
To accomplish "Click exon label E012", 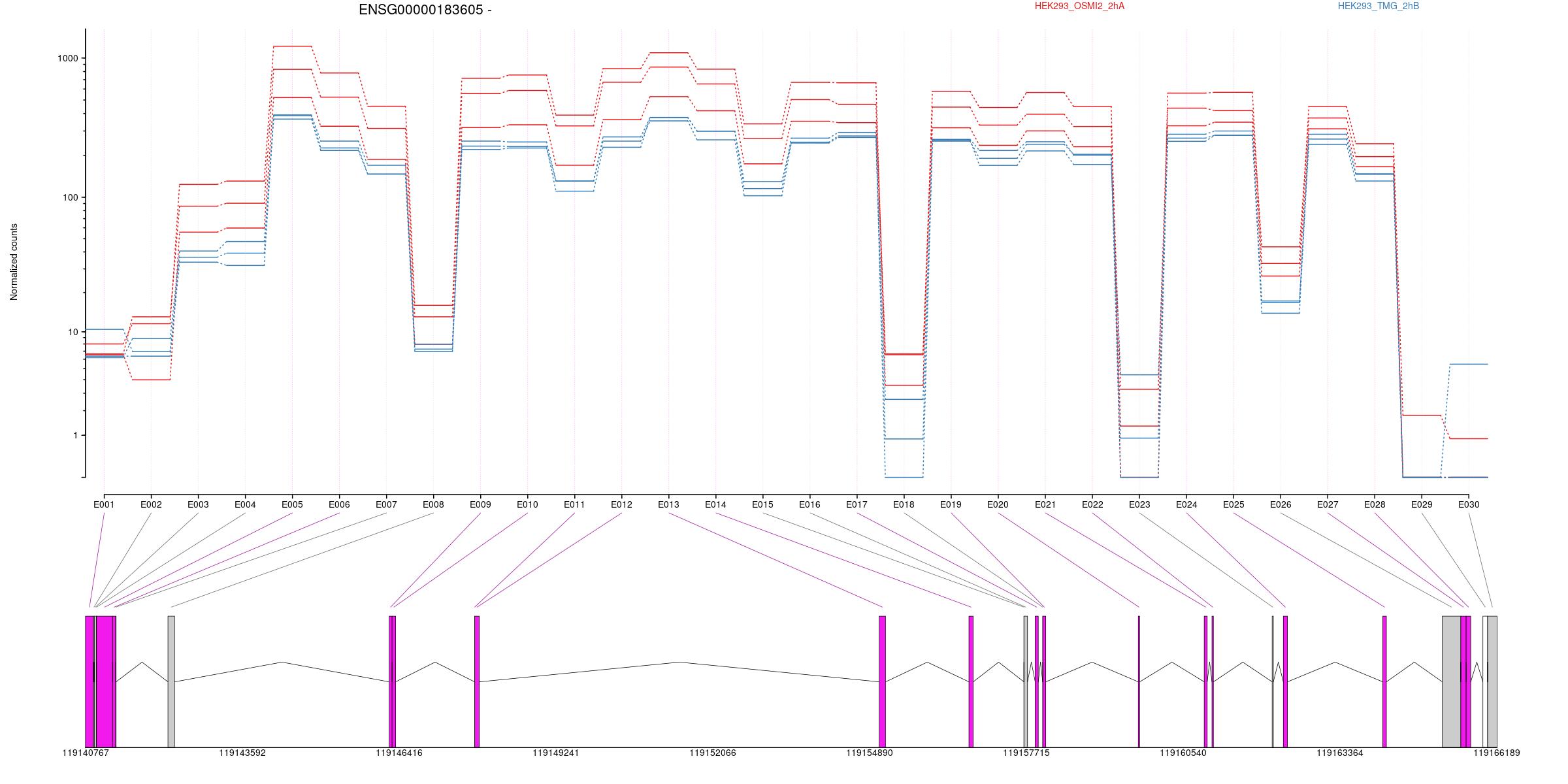I will click(x=621, y=504).
